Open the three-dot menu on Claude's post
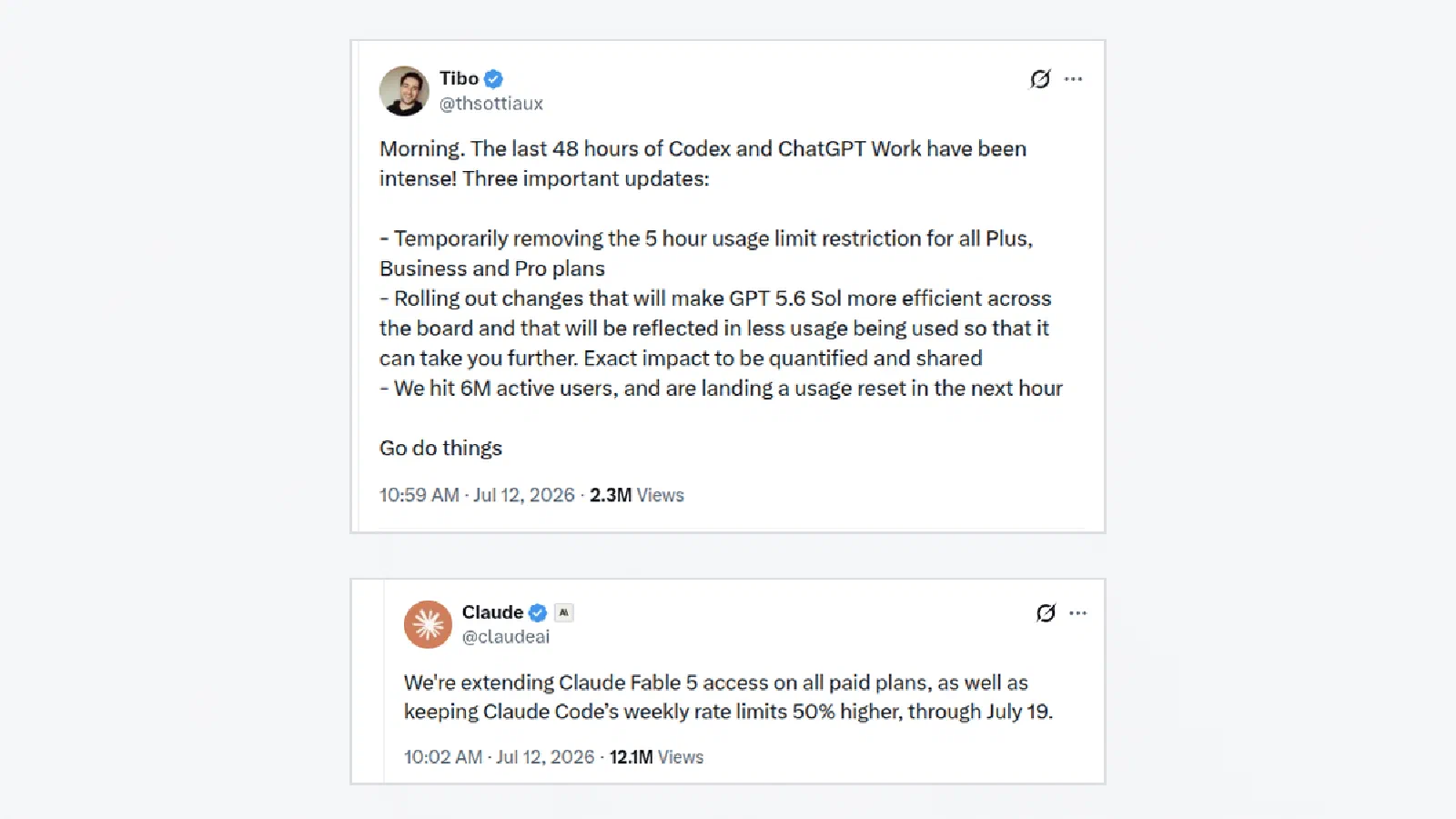 click(x=1078, y=613)
